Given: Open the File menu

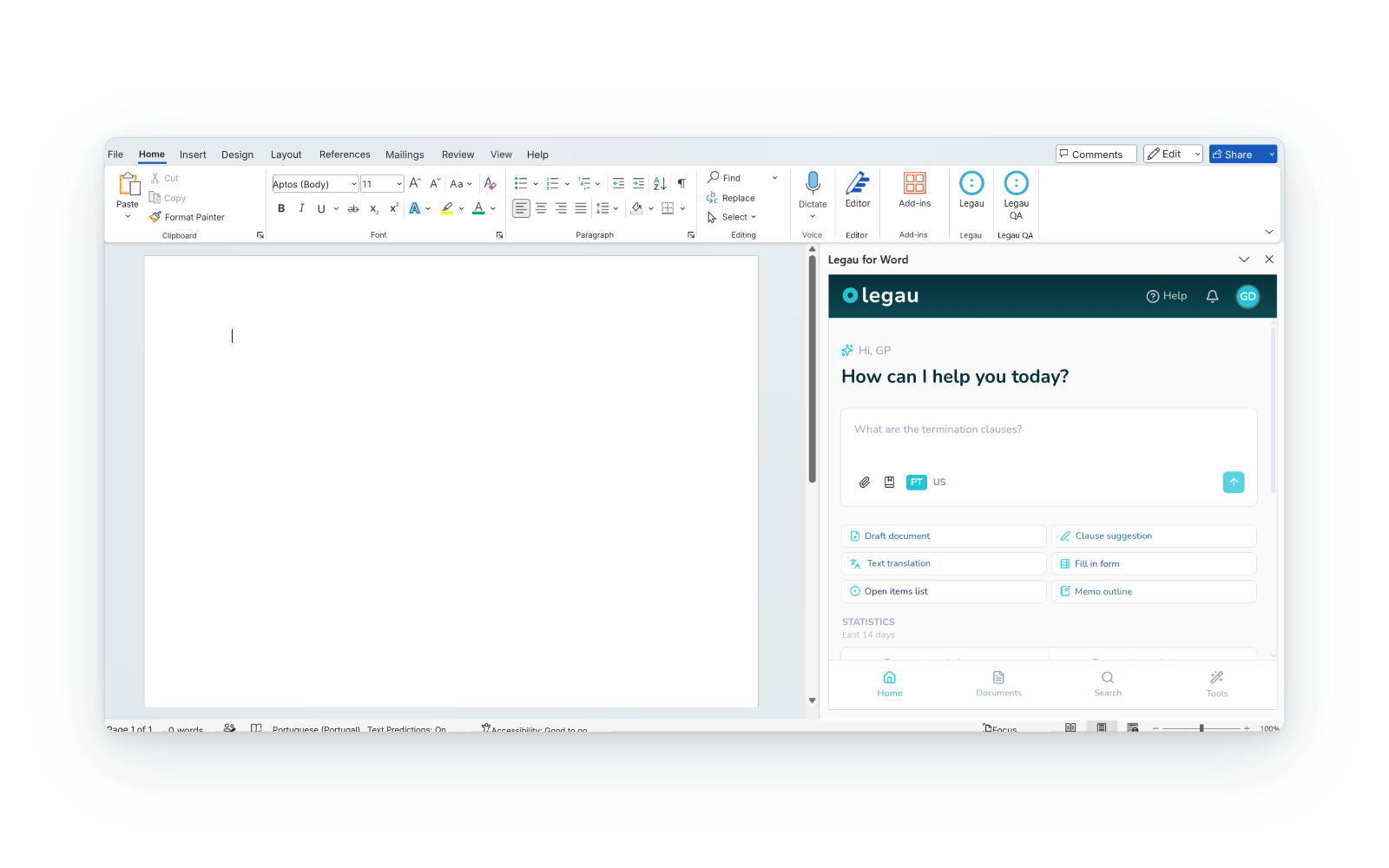Looking at the screenshot, I should click(115, 155).
